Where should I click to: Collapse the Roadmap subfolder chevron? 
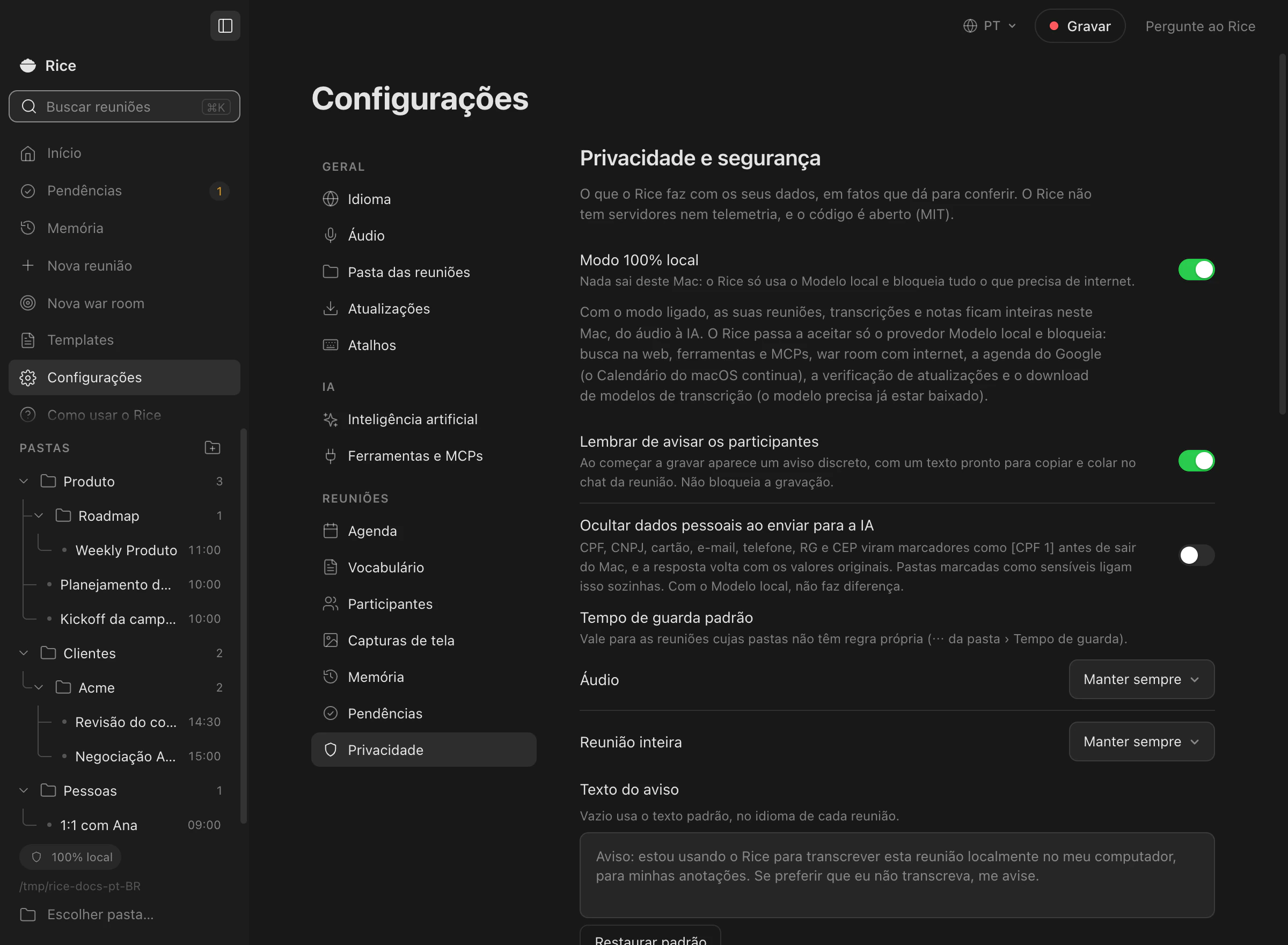pos(39,515)
